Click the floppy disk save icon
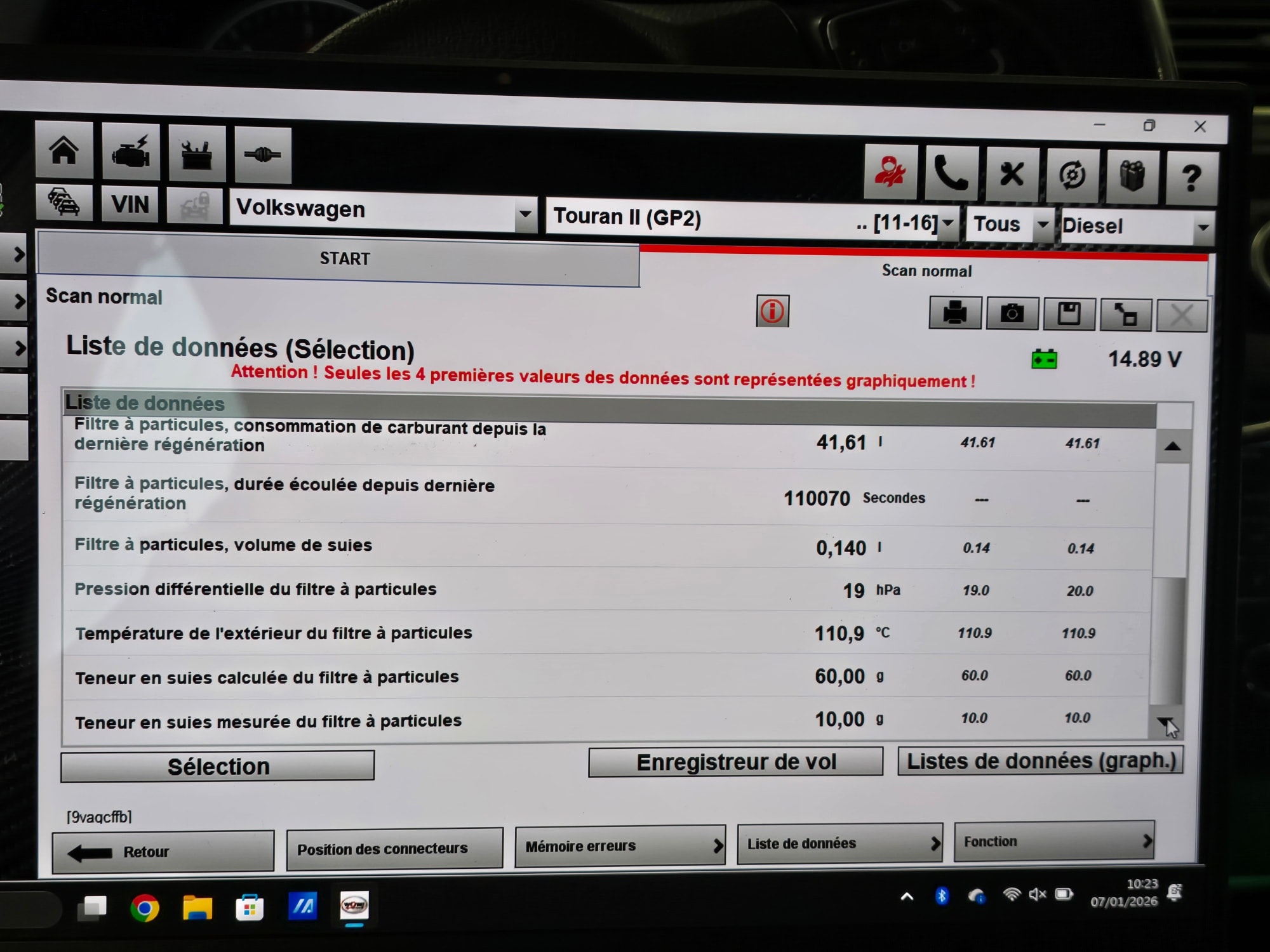 tap(1069, 314)
